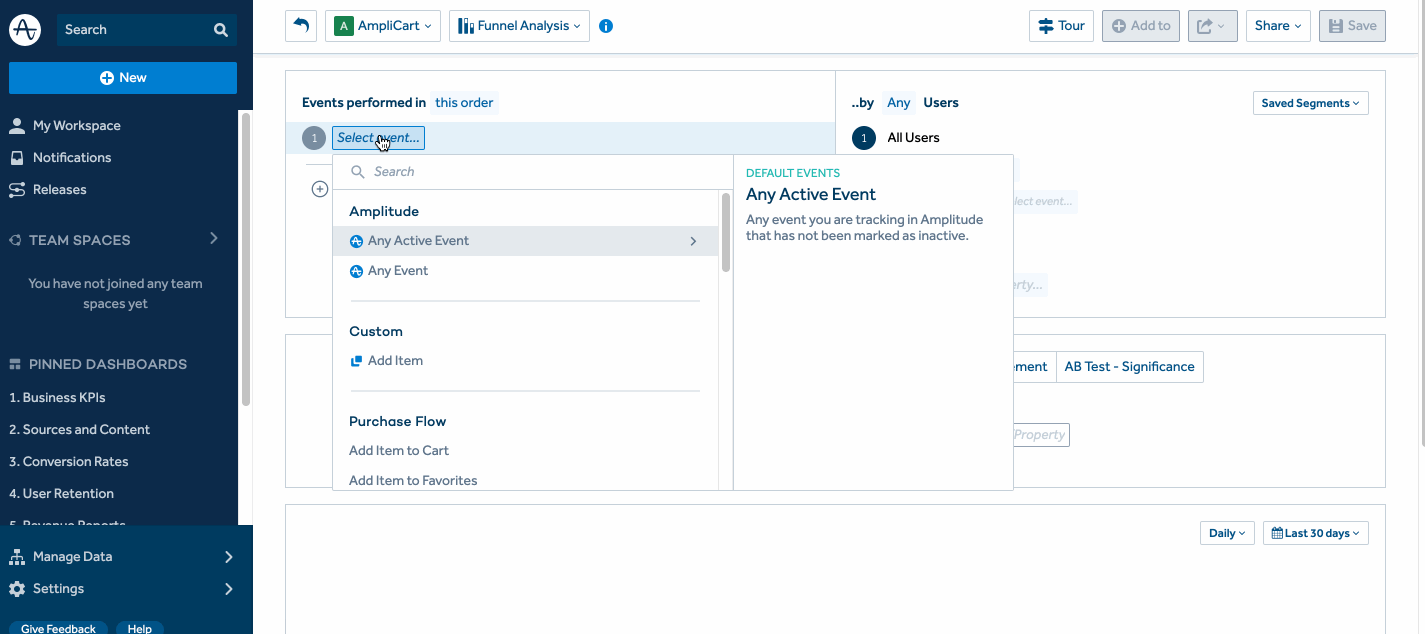This screenshot has height=634, width=1425.
Task: Open Releases
Action: 60,190
